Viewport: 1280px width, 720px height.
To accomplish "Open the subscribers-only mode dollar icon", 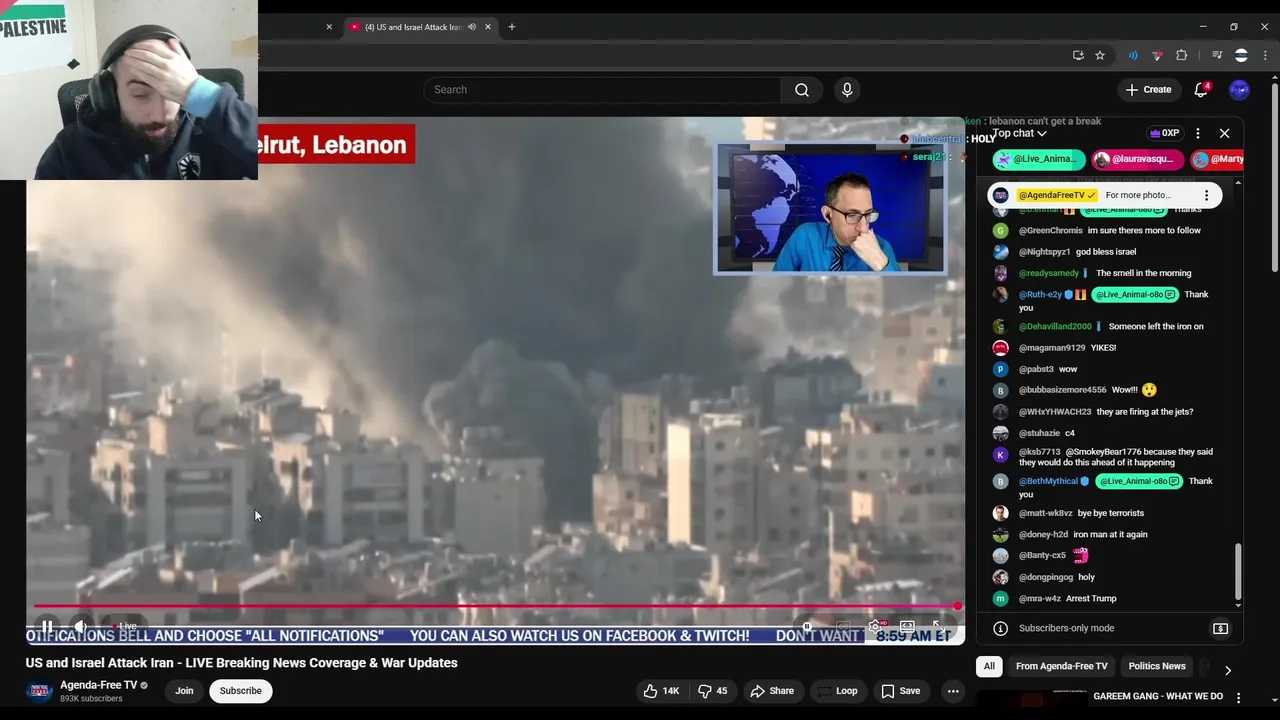I will [x=1220, y=629].
